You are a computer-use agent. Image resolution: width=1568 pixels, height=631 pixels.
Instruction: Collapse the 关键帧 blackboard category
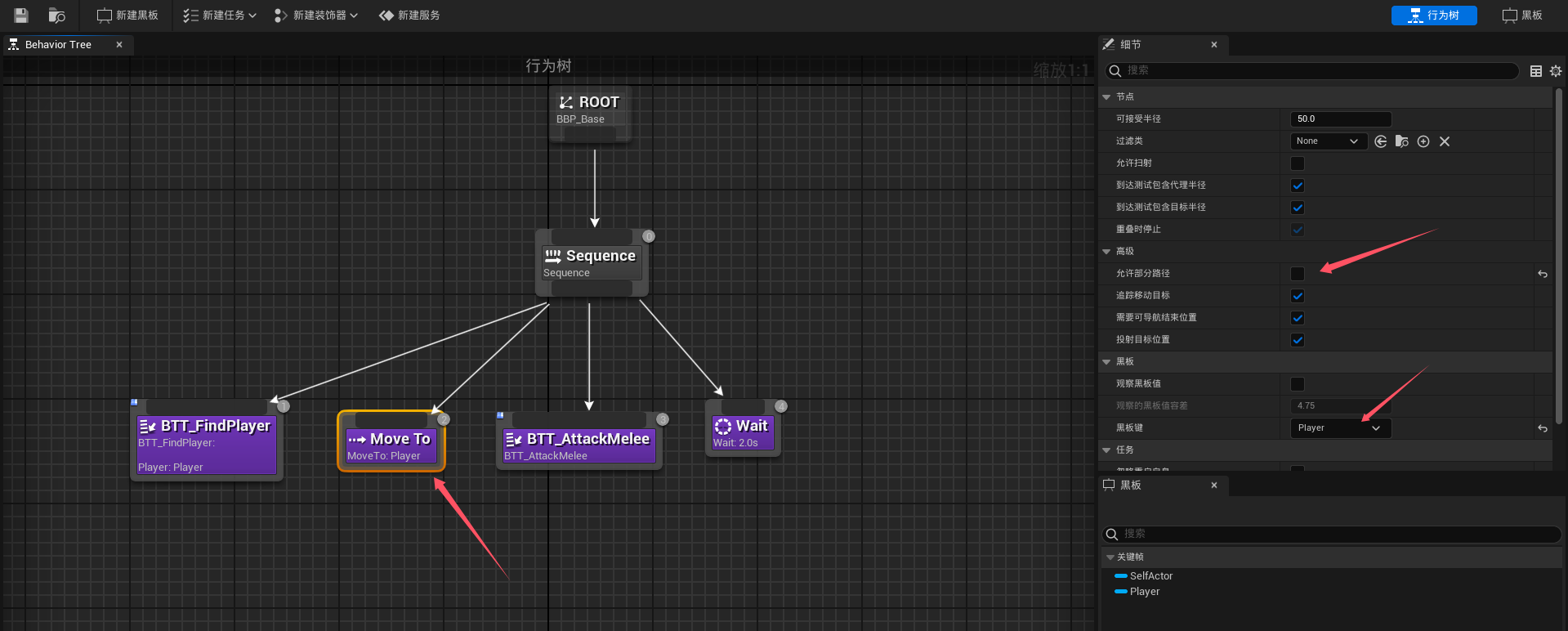1110,557
